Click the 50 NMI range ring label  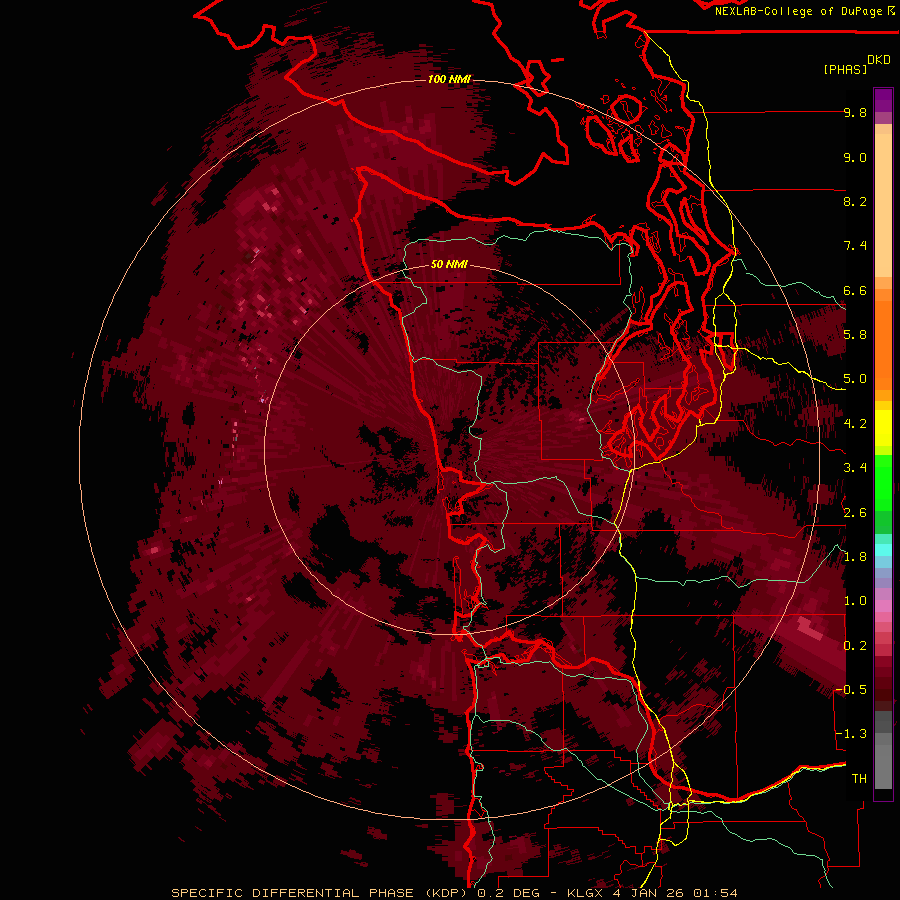coord(449,264)
